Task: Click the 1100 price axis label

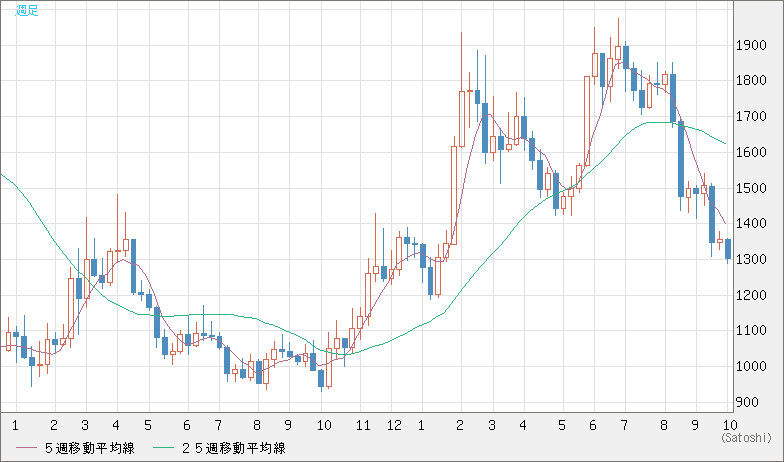Action: (x=751, y=330)
